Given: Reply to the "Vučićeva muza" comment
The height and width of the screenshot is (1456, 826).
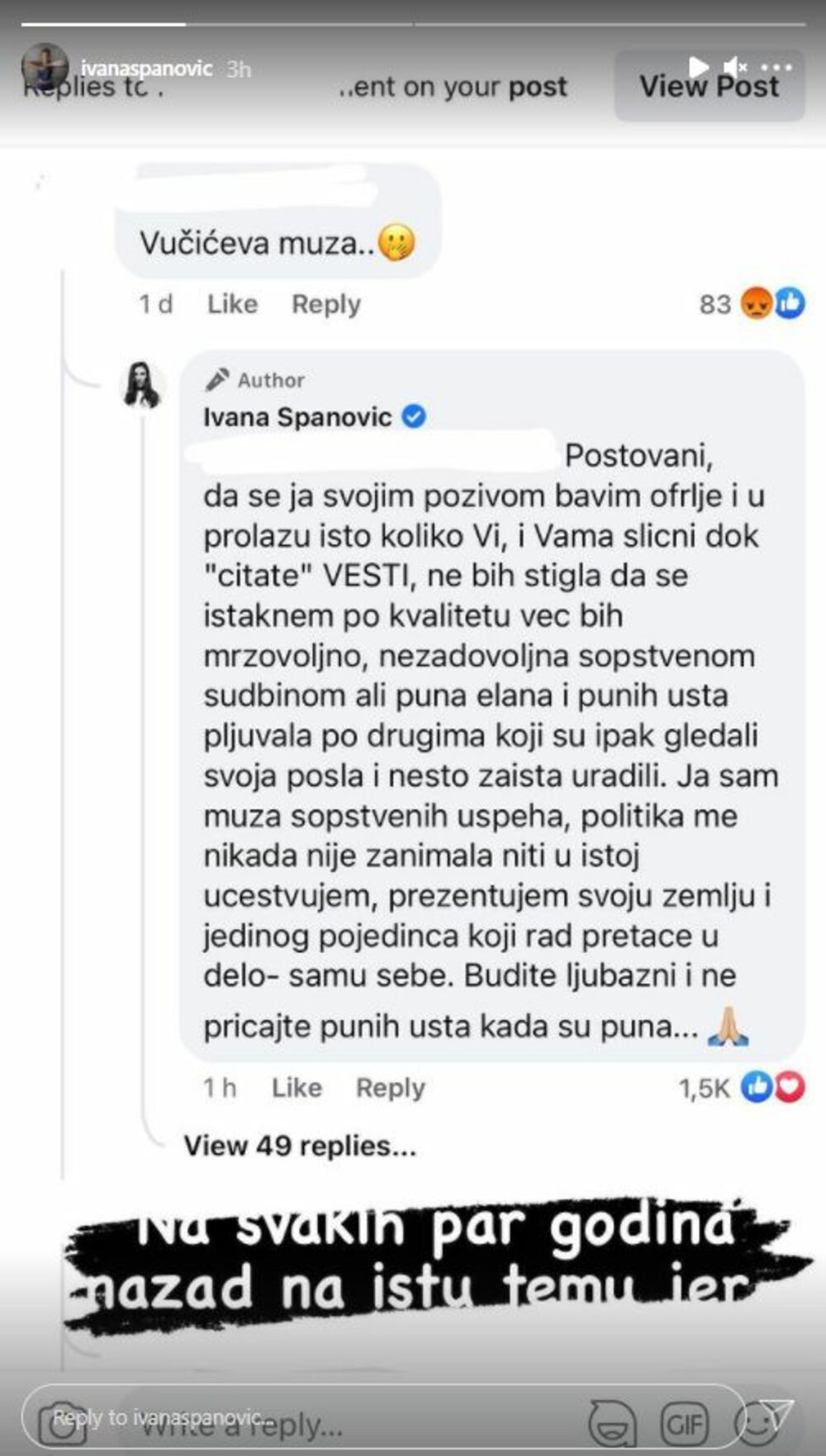Looking at the screenshot, I should pyautogui.click(x=325, y=304).
